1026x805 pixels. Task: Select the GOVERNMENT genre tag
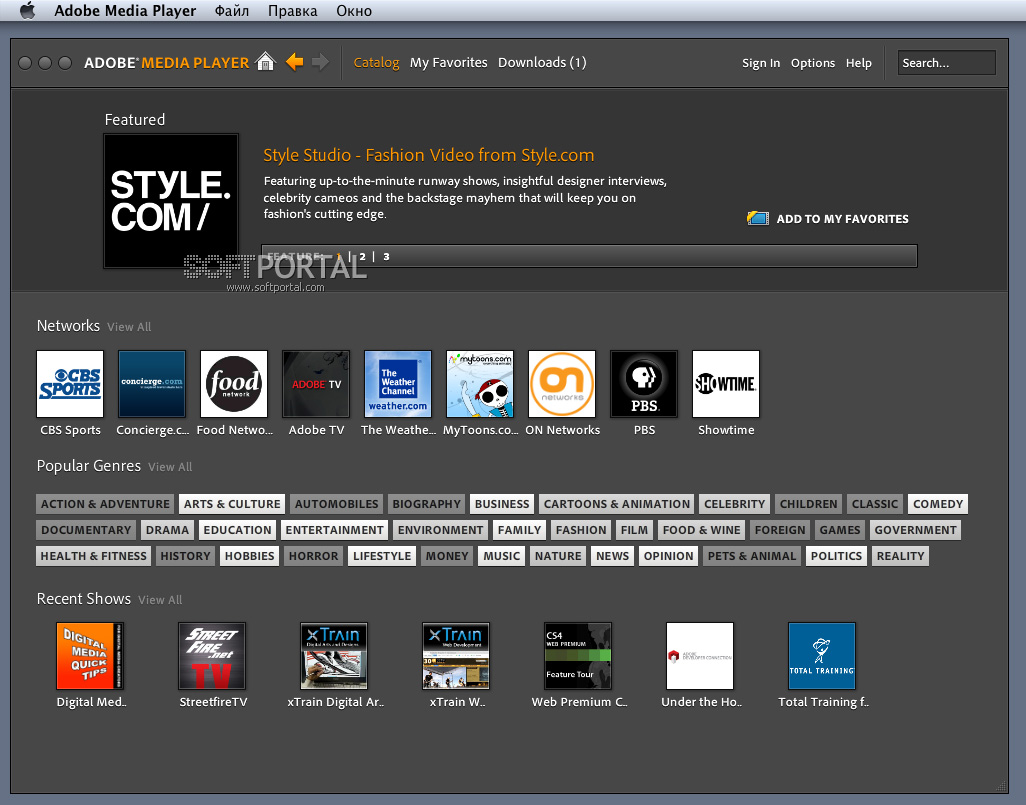[915, 530]
